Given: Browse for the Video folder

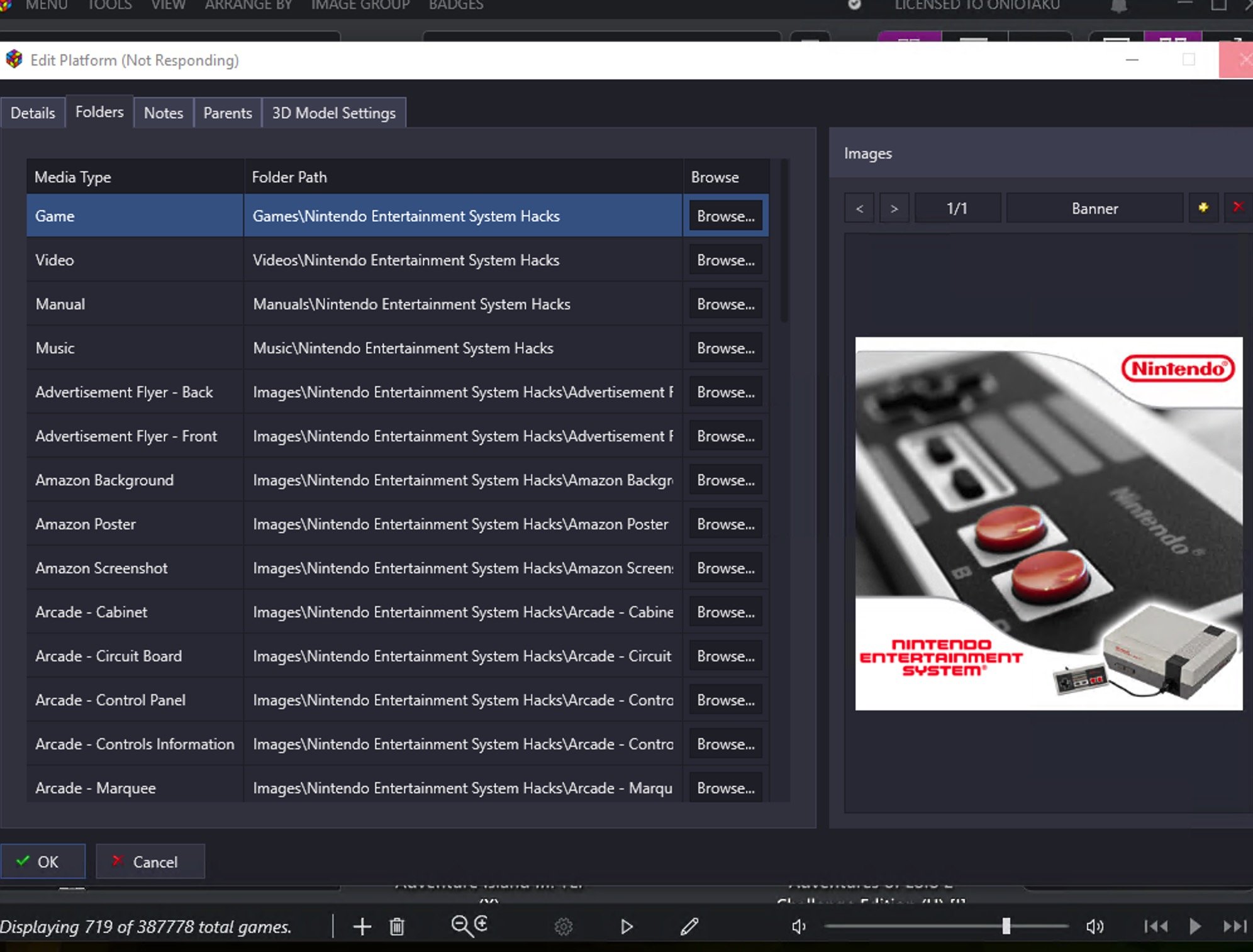Looking at the screenshot, I should coord(726,260).
